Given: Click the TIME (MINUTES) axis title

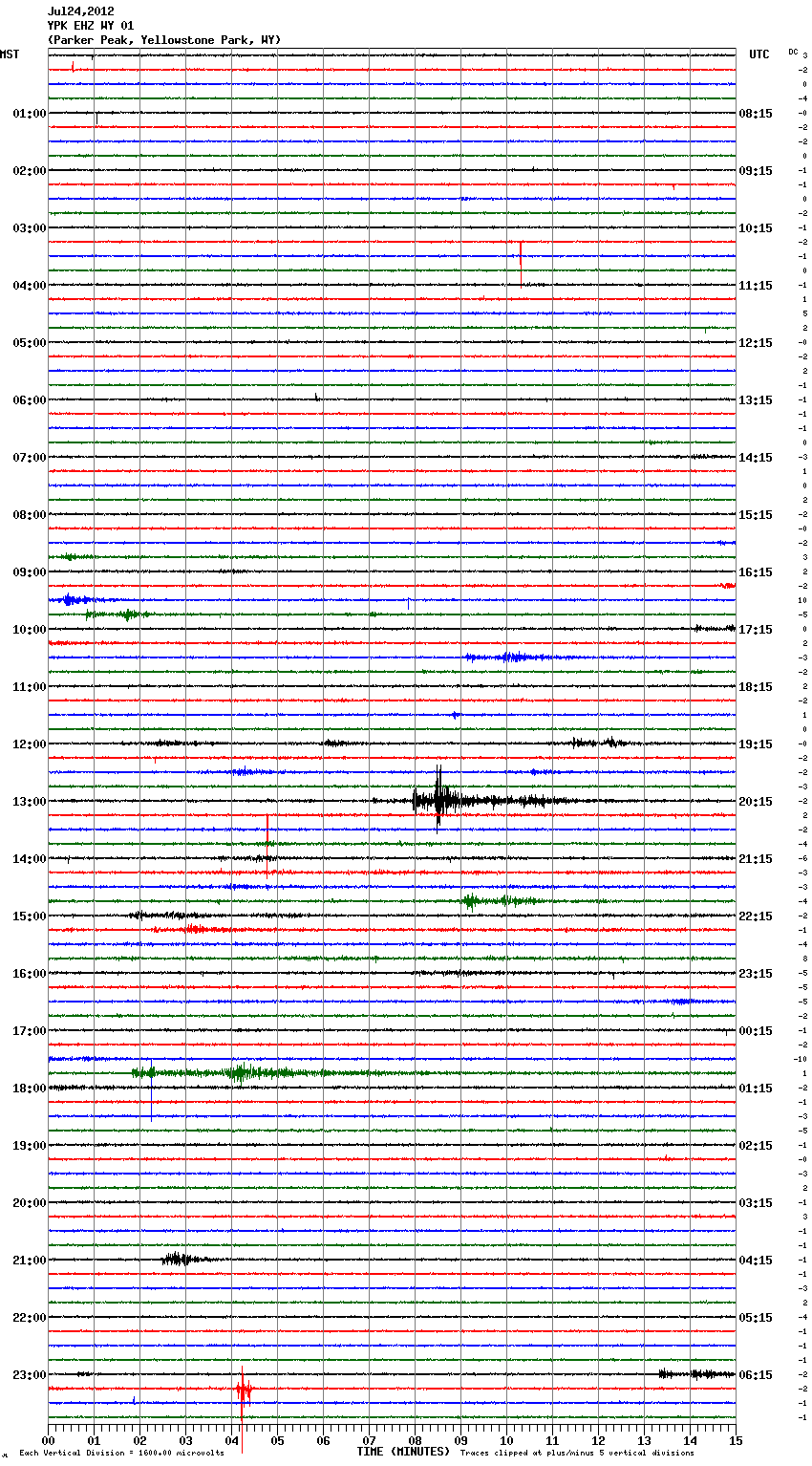Looking at the screenshot, I should 403,1452.
